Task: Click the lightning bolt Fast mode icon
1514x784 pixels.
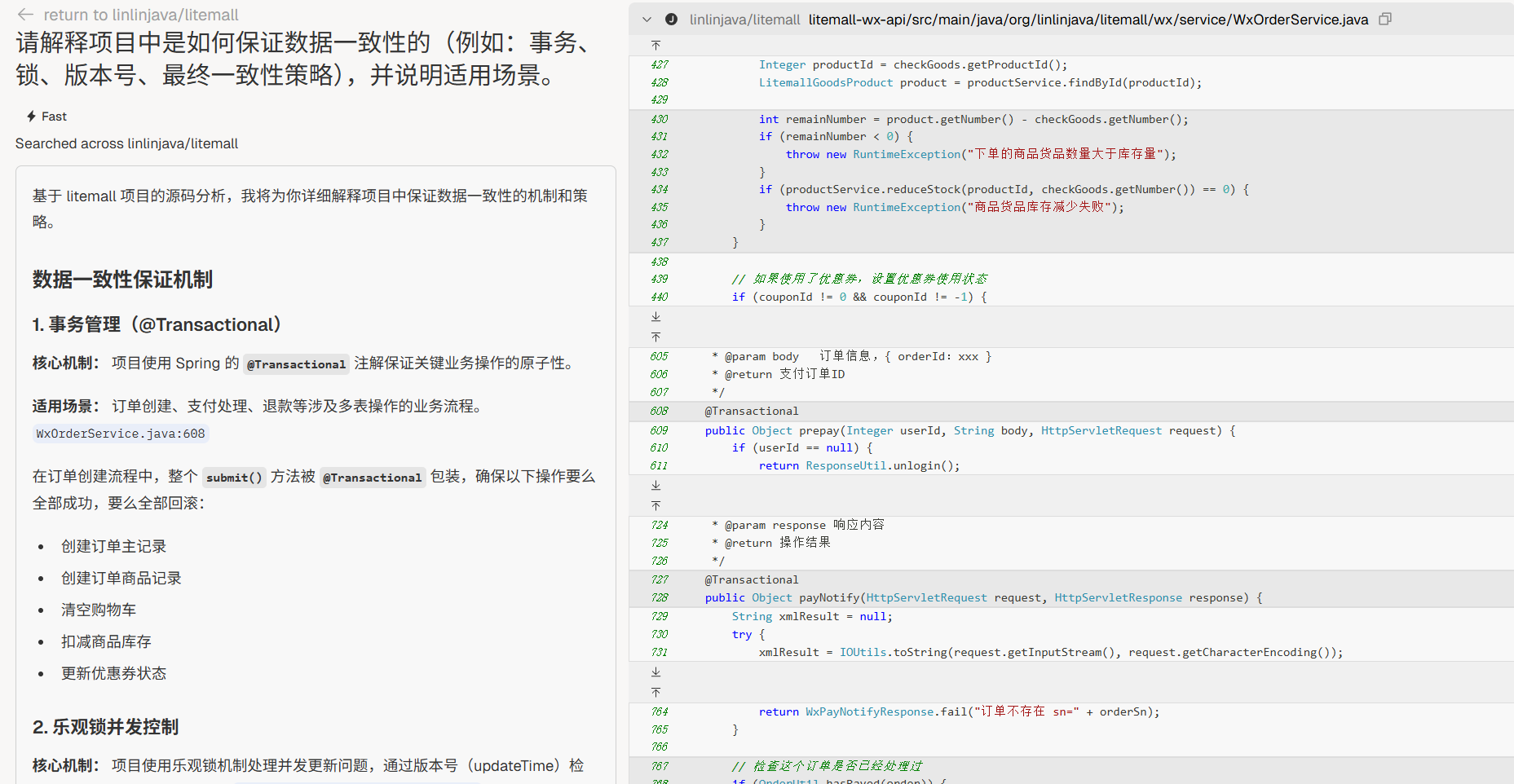Action: [x=31, y=117]
